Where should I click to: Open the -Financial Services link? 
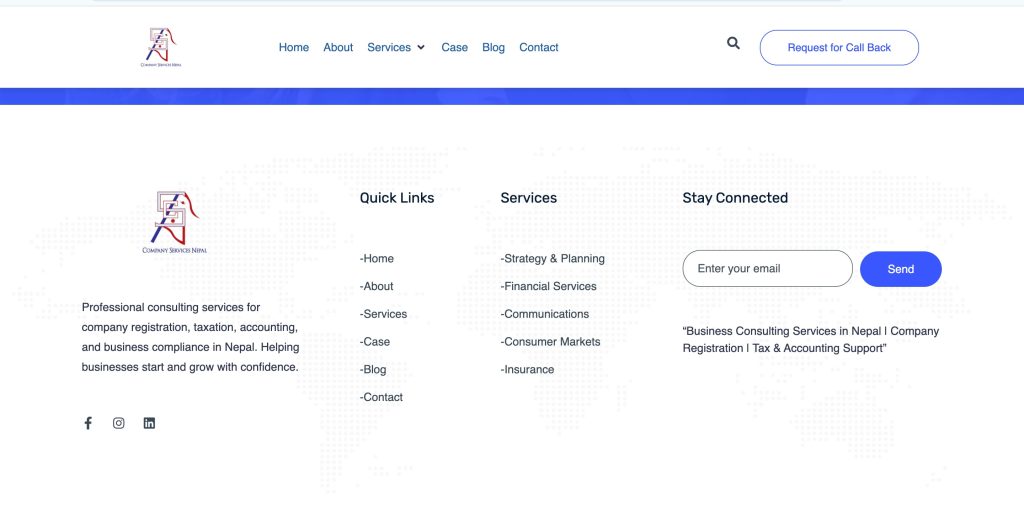coord(549,286)
